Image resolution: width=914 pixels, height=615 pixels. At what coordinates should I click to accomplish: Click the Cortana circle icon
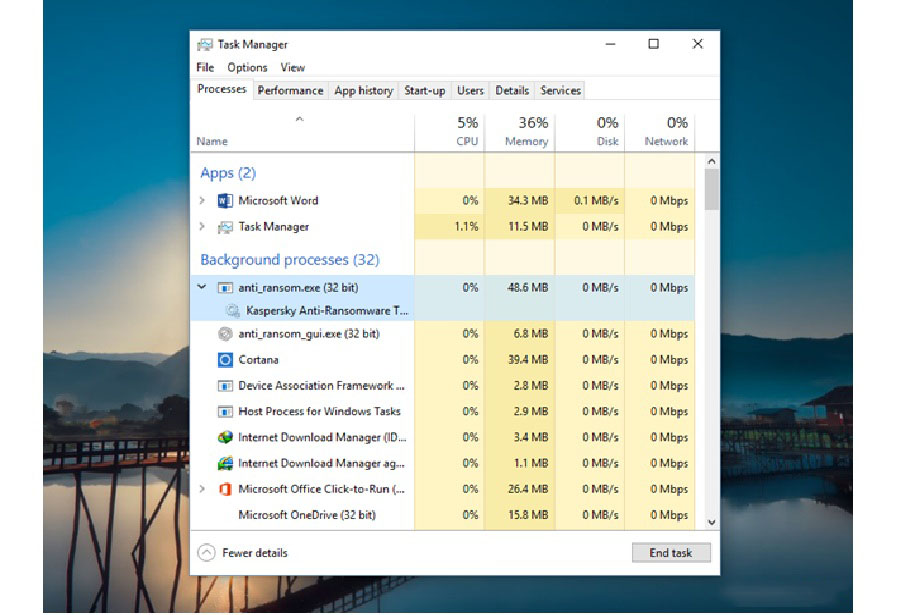225,360
